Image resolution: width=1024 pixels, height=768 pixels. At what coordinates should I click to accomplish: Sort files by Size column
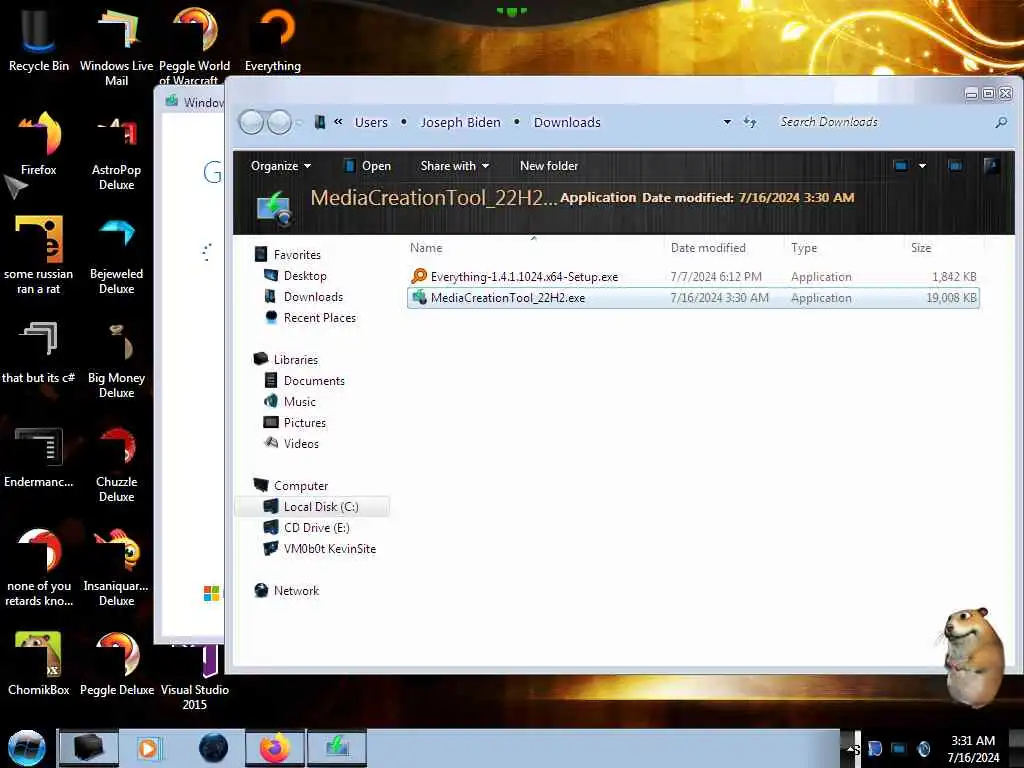coord(943,248)
